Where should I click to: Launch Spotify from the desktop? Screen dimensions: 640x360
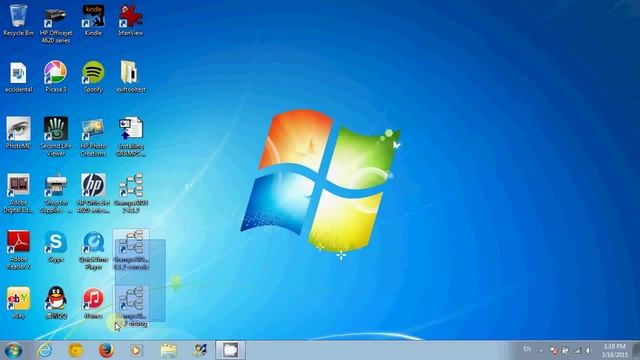pos(93,77)
